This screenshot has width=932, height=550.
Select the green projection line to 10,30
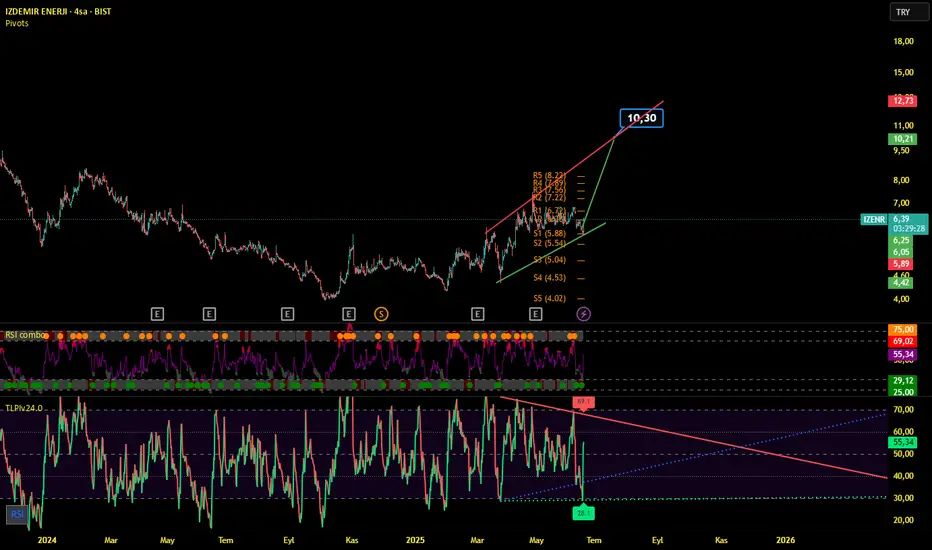599,183
